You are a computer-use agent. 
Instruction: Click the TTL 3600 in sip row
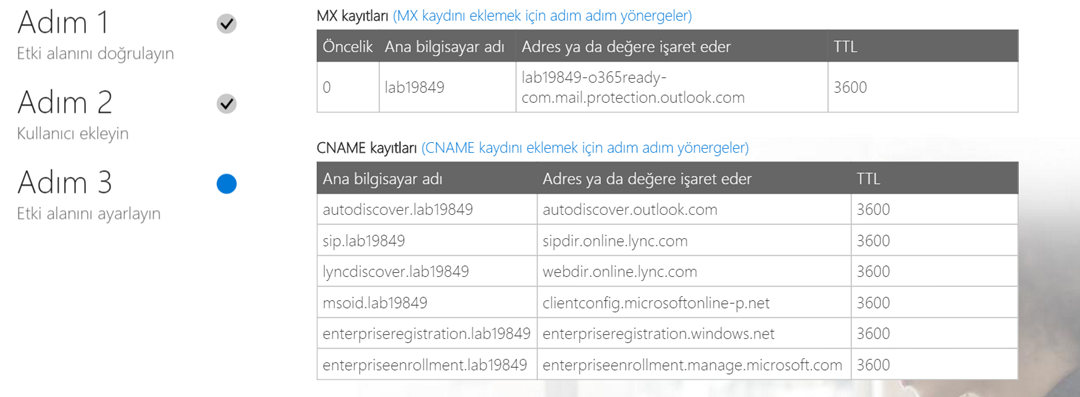[934, 241]
